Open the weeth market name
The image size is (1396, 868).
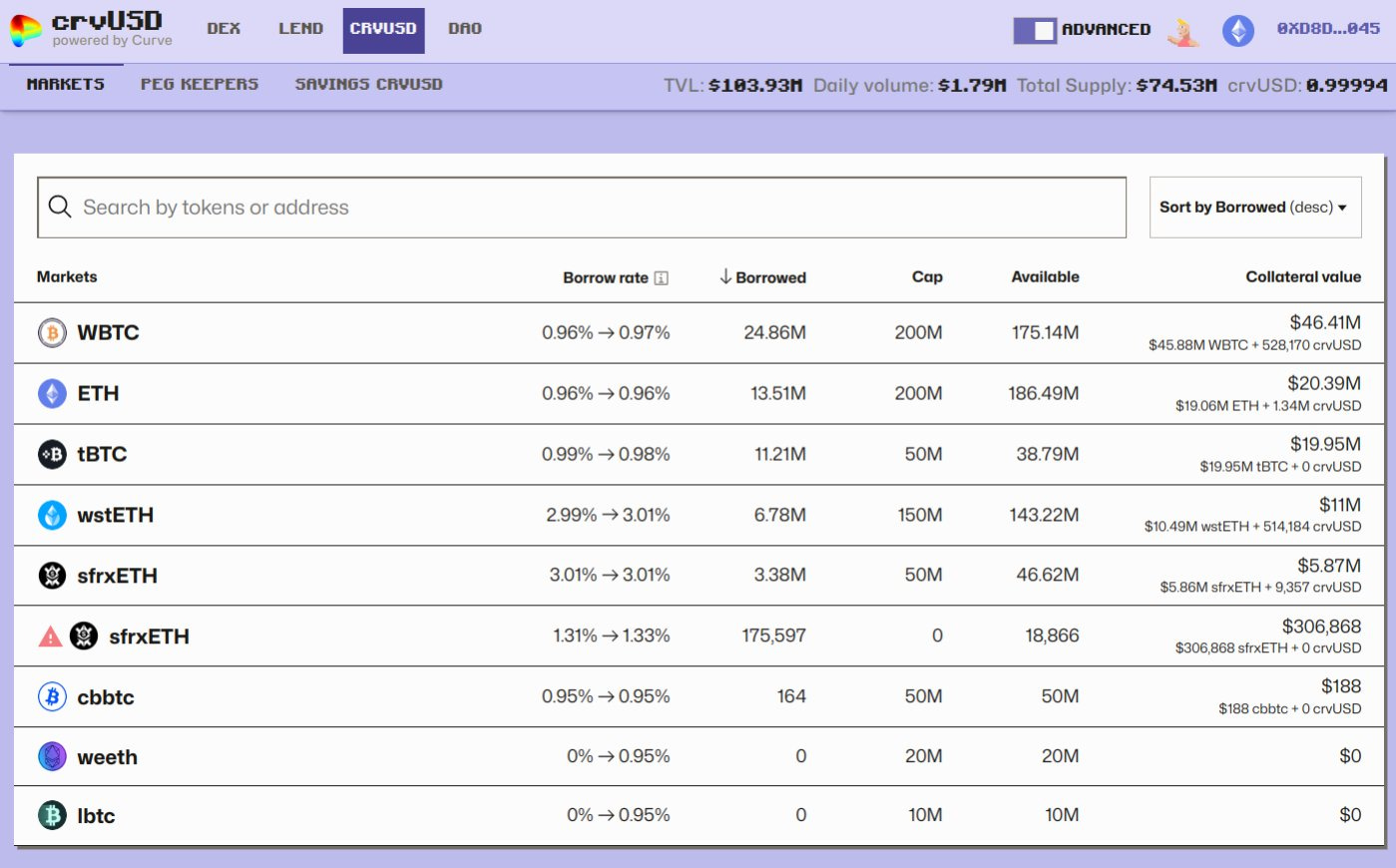point(107,757)
